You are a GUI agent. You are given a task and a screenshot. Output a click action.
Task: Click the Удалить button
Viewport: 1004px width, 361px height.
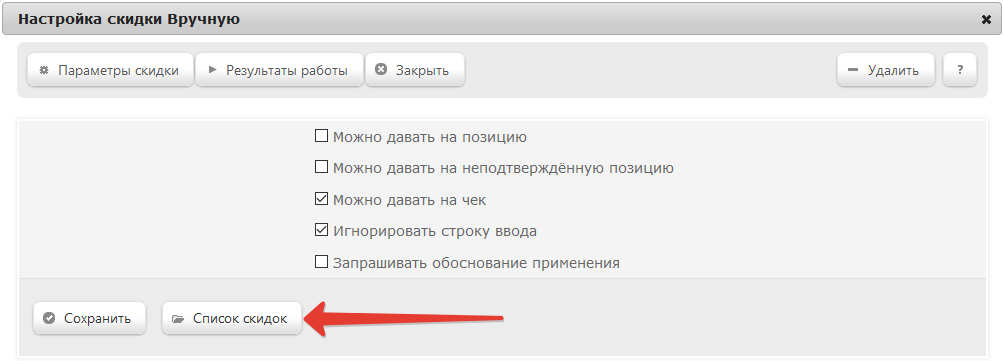[x=886, y=70]
